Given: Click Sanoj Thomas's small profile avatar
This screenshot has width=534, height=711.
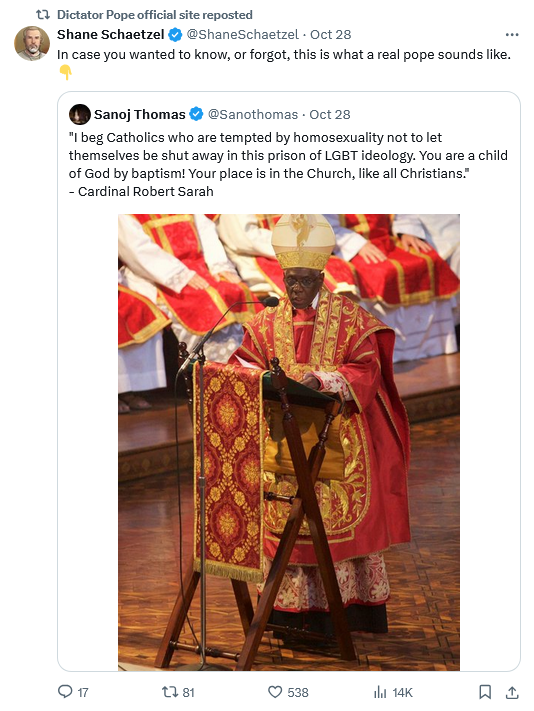Looking at the screenshot, I should pyautogui.click(x=80, y=114).
